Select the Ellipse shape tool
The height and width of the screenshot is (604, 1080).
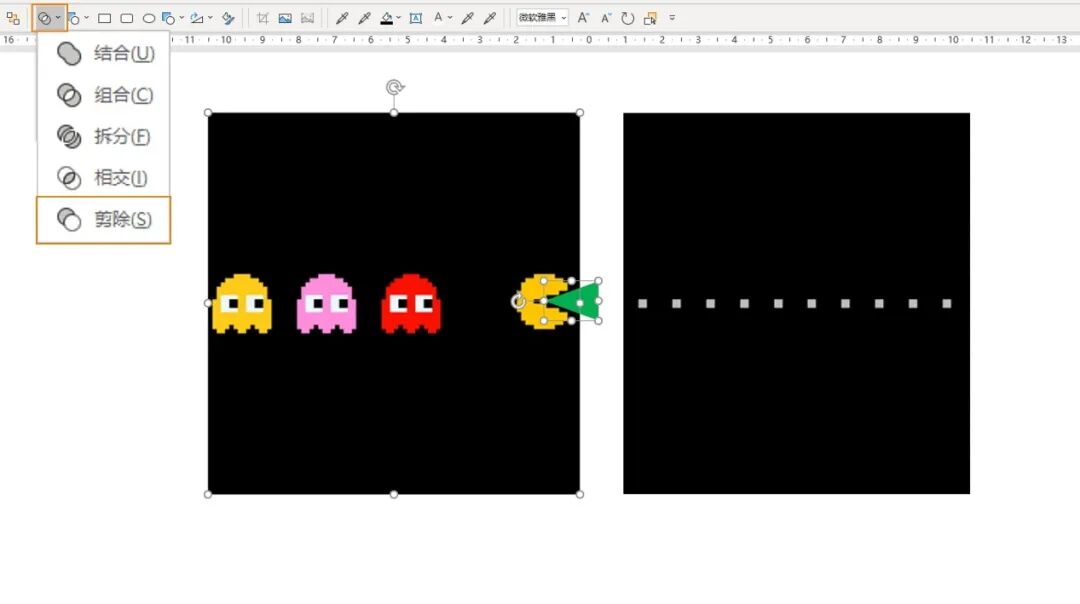tap(149, 19)
